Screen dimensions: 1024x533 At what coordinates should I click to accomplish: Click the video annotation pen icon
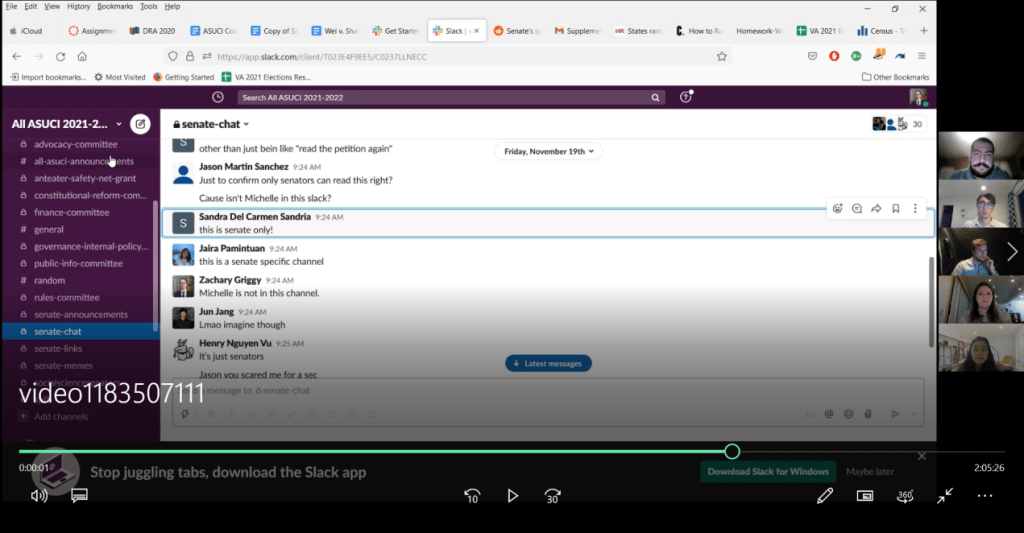[824, 495]
